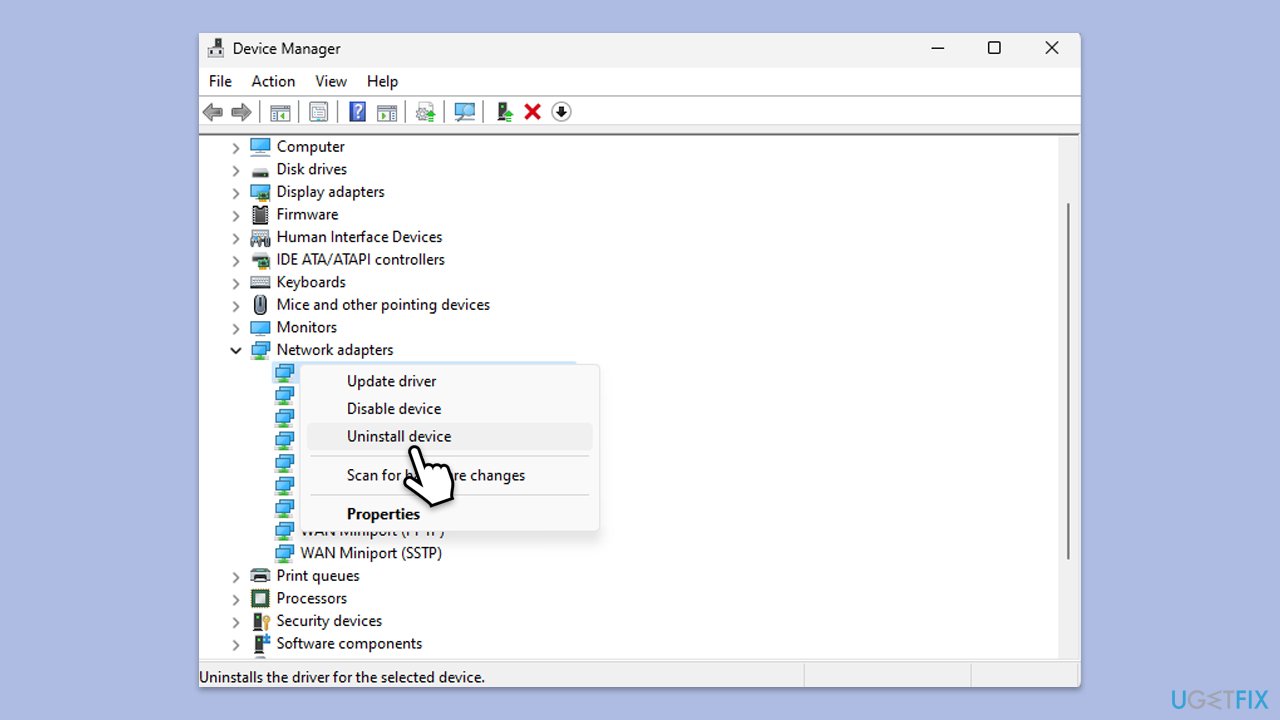Click the Keyboards category icon
The height and width of the screenshot is (720, 1280).
[260, 283]
